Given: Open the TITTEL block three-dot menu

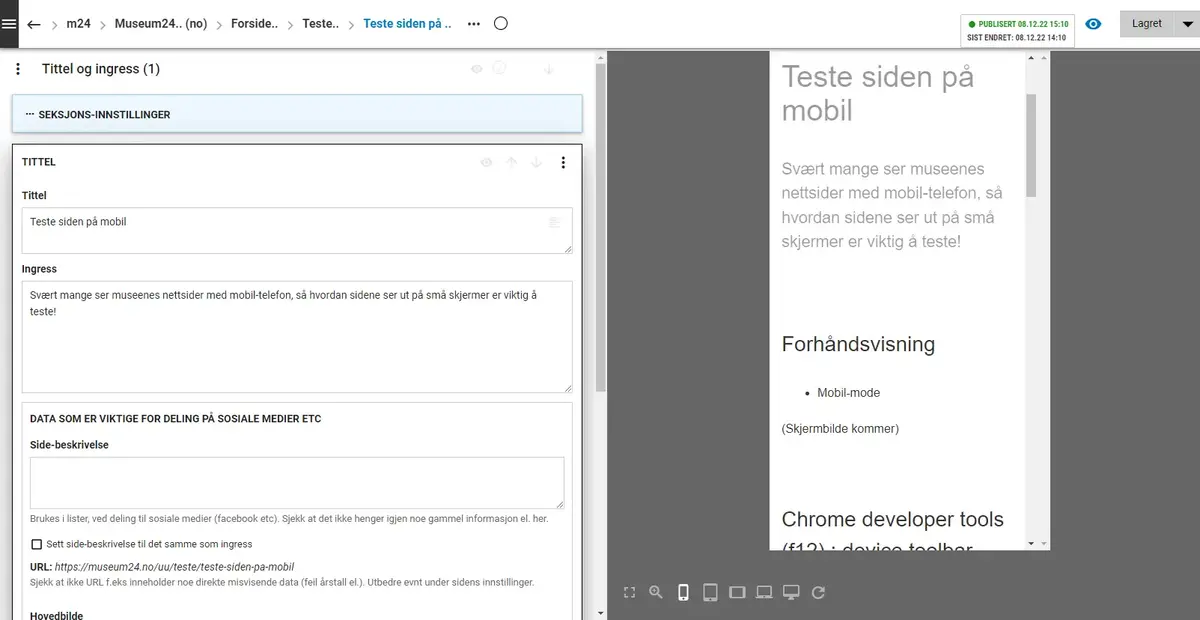Looking at the screenshot, I should 563,162.
